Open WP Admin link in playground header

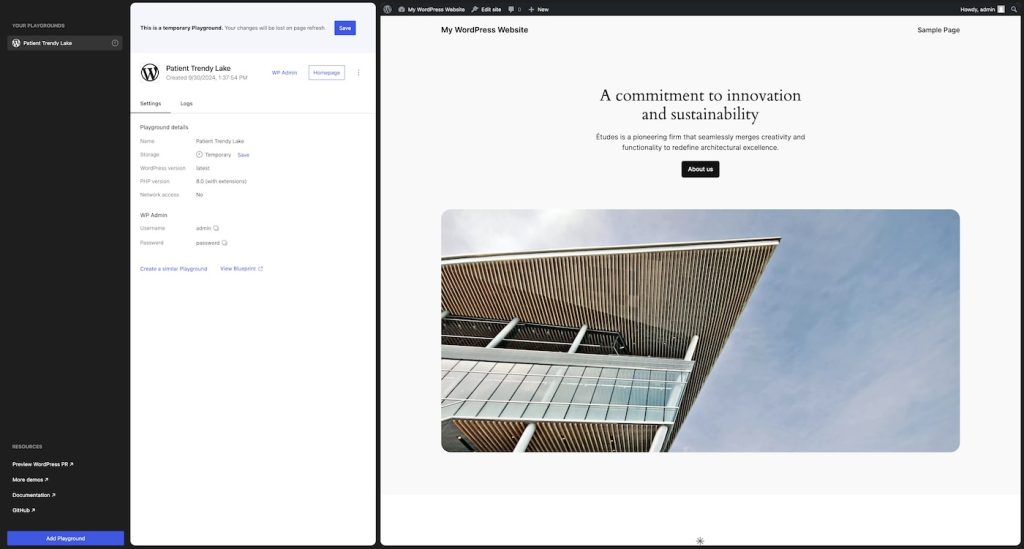tap(284, 72)
